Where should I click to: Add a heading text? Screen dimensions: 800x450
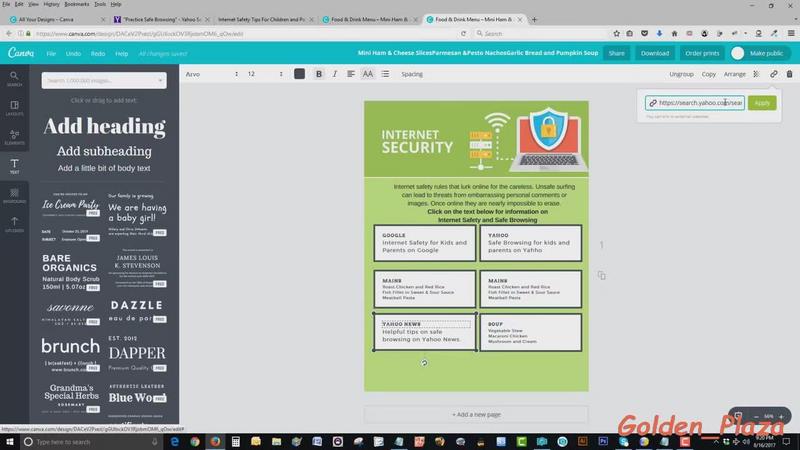[x=104, y=127]
